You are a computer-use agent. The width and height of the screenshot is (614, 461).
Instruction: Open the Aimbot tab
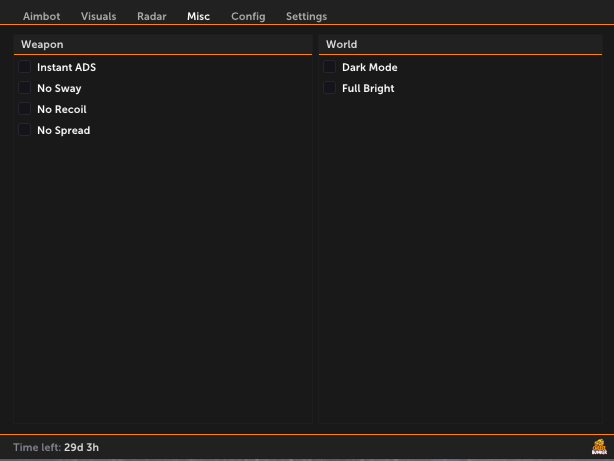point(42,16)
